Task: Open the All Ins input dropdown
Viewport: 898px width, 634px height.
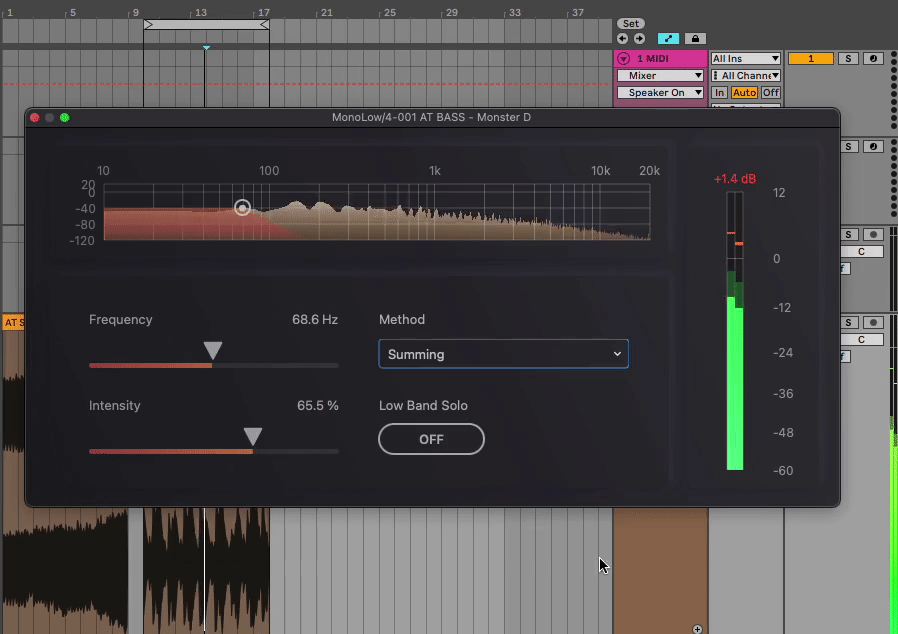Action: click(x=746, y=58)
